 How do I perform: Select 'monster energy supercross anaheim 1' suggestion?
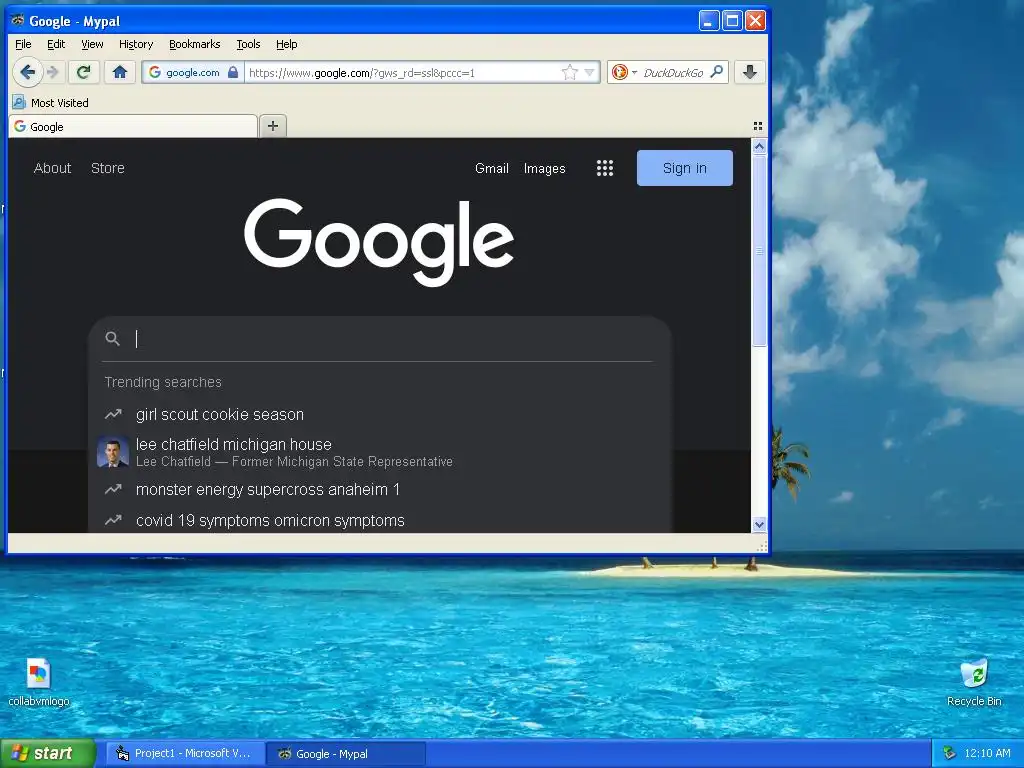[x=268, y=489]
